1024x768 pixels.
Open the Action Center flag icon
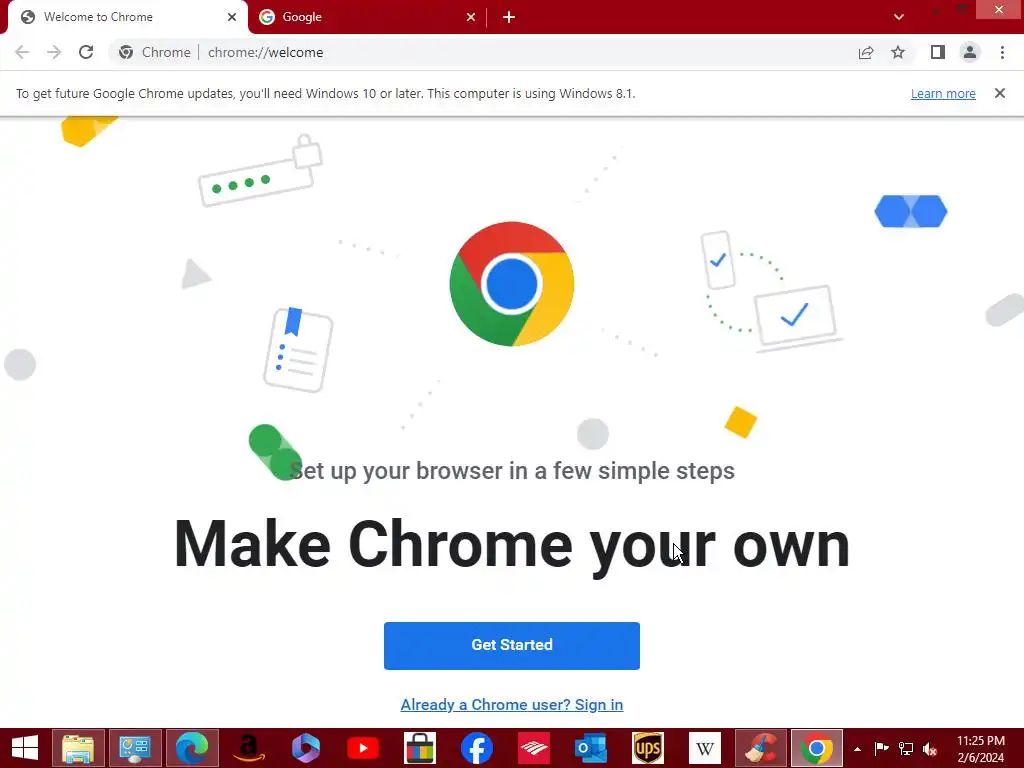point(881,749)
